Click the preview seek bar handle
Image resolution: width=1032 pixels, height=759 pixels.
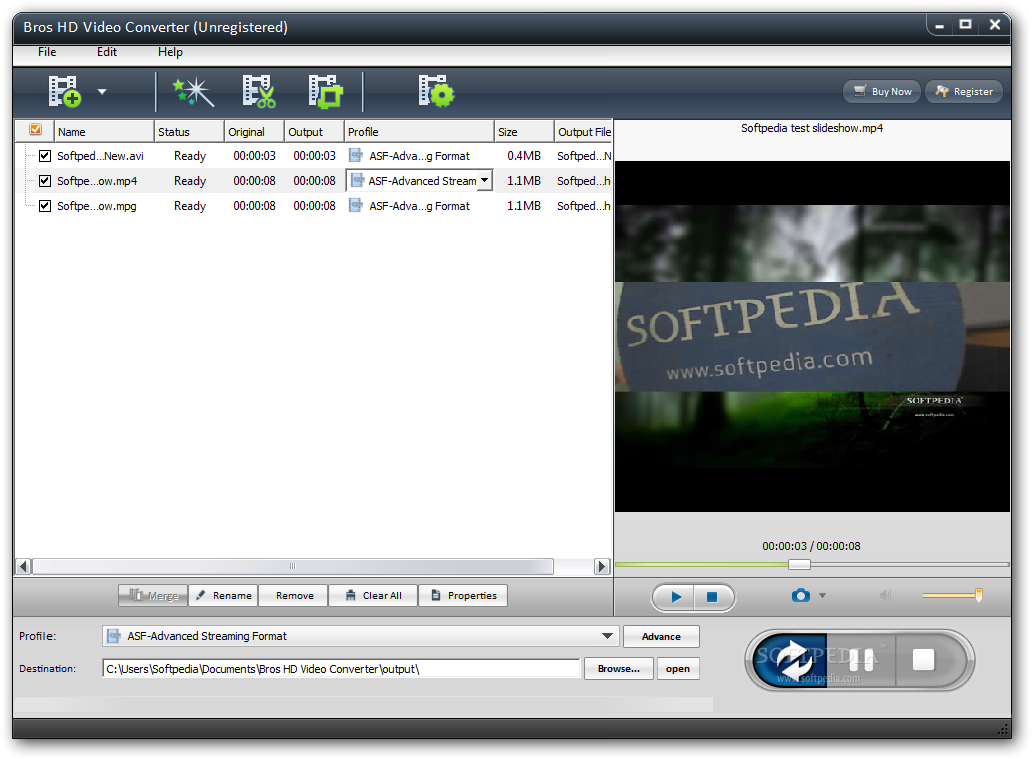pos(799,564)
